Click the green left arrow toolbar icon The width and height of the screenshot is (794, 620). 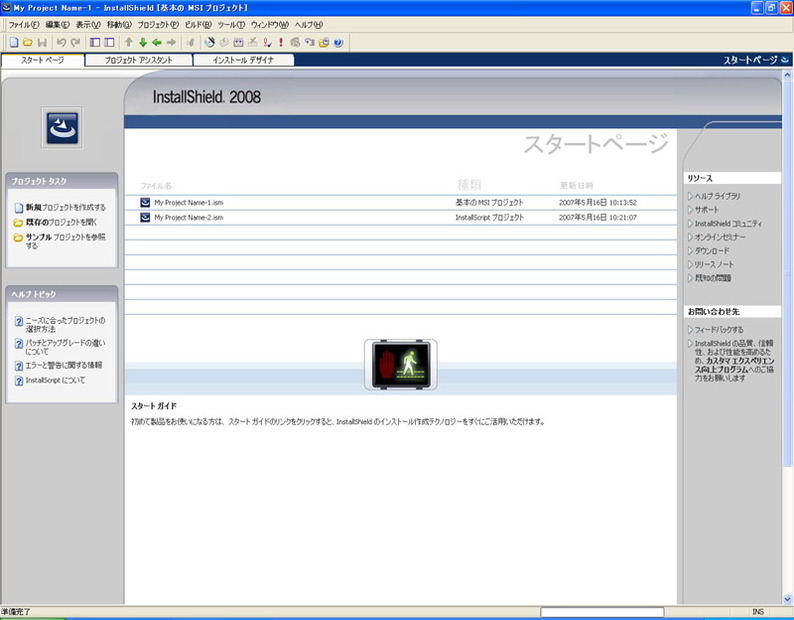[157, 43]
